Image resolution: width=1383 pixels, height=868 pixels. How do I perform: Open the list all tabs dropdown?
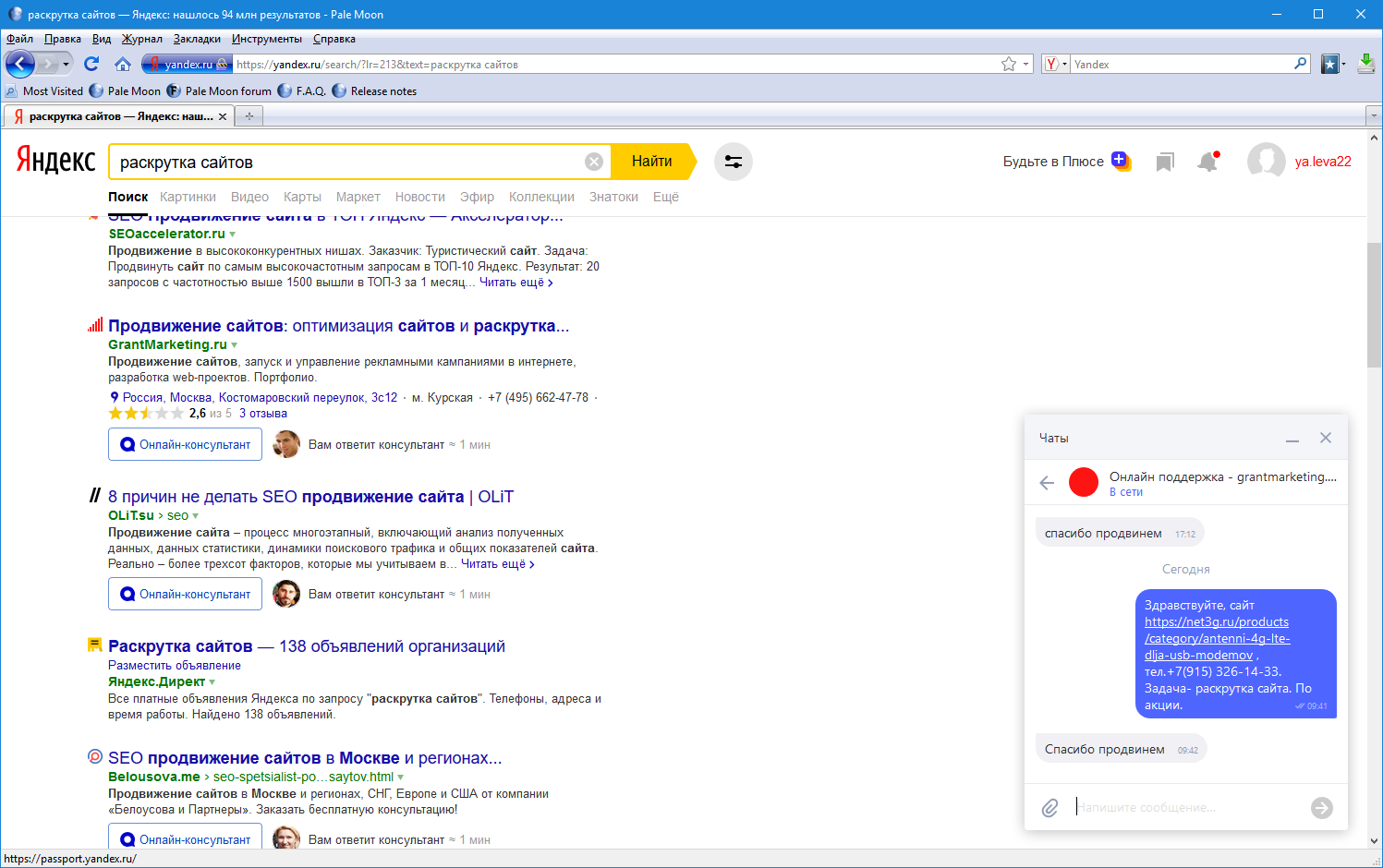pyautogui.click(x=1373, y=116)
